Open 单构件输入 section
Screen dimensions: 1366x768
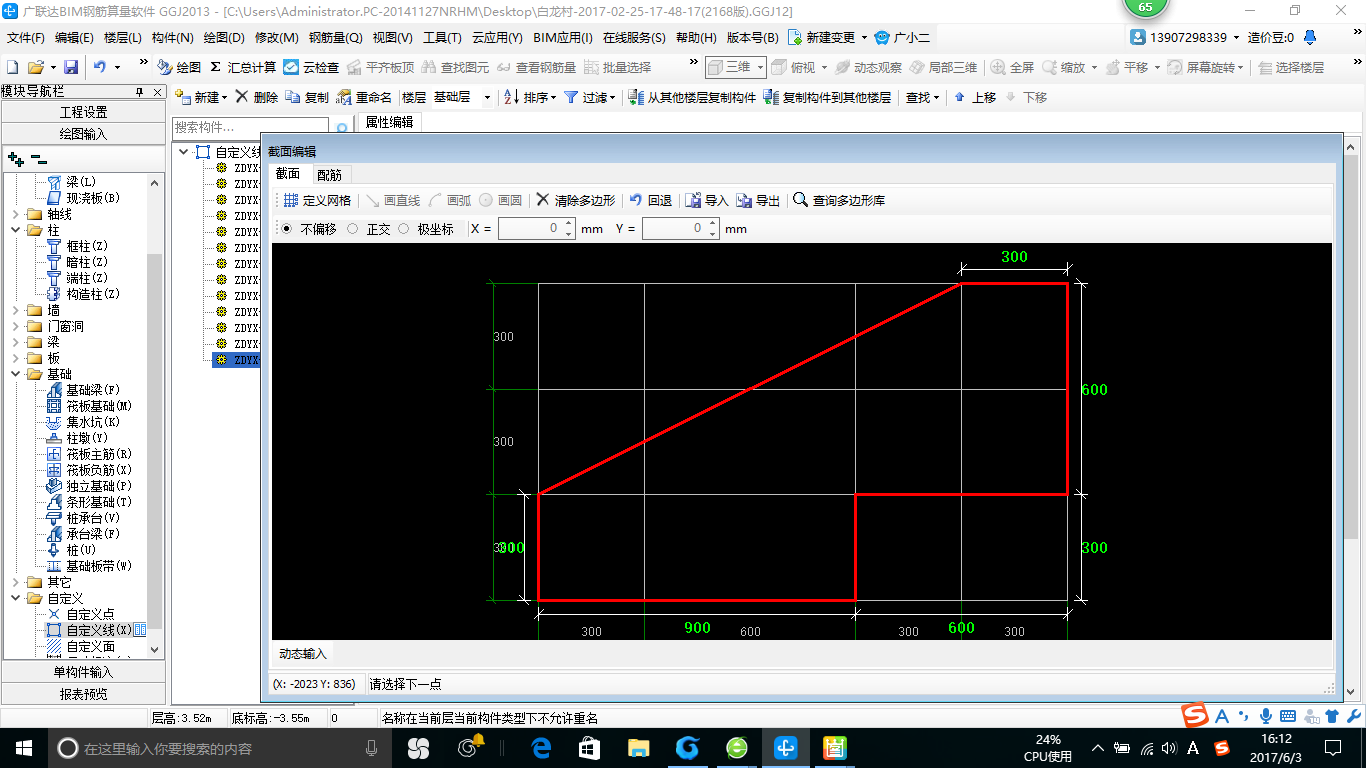click(x=83, y=672)
